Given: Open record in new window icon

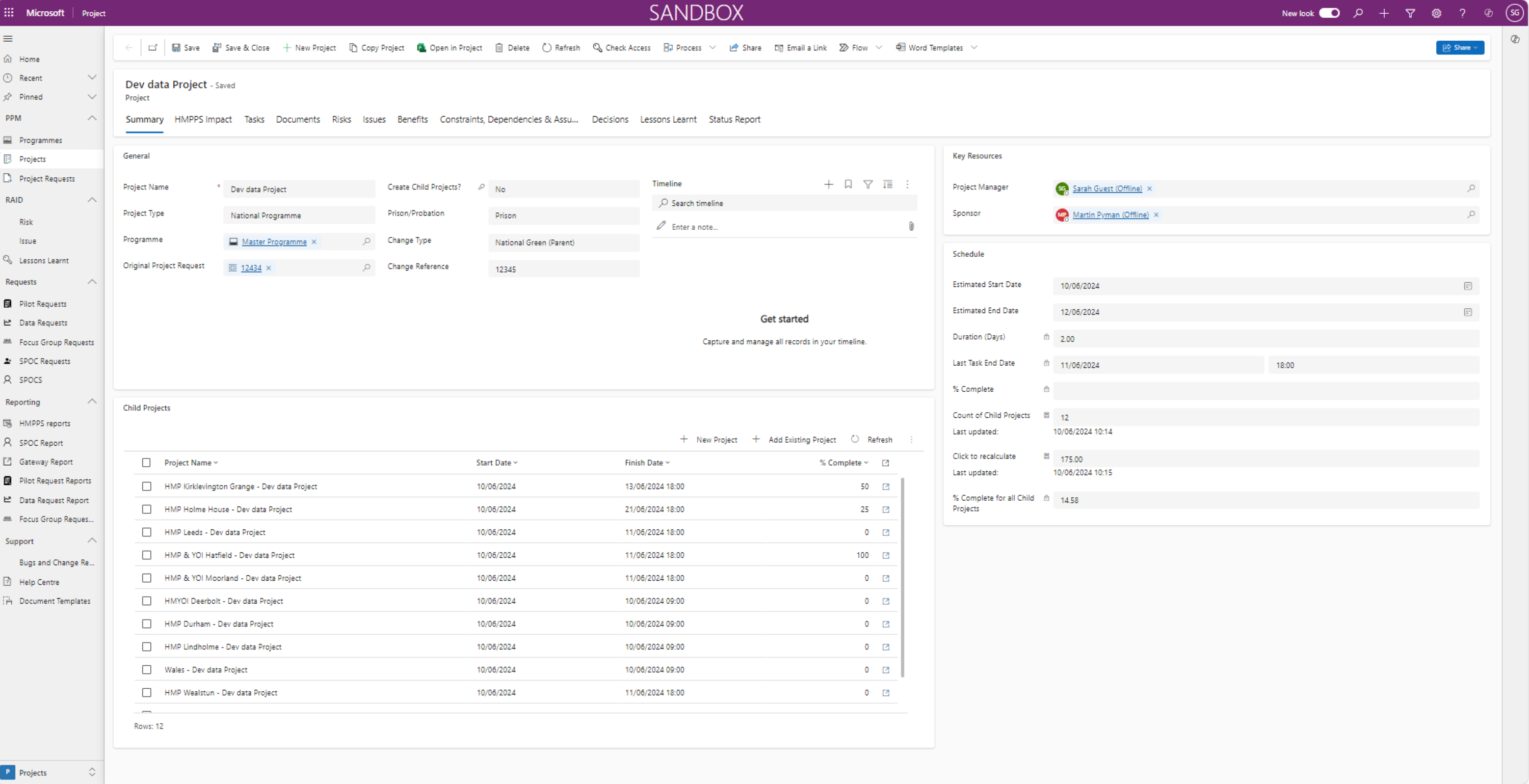Looking at the screenshot, I should [152, 47].
